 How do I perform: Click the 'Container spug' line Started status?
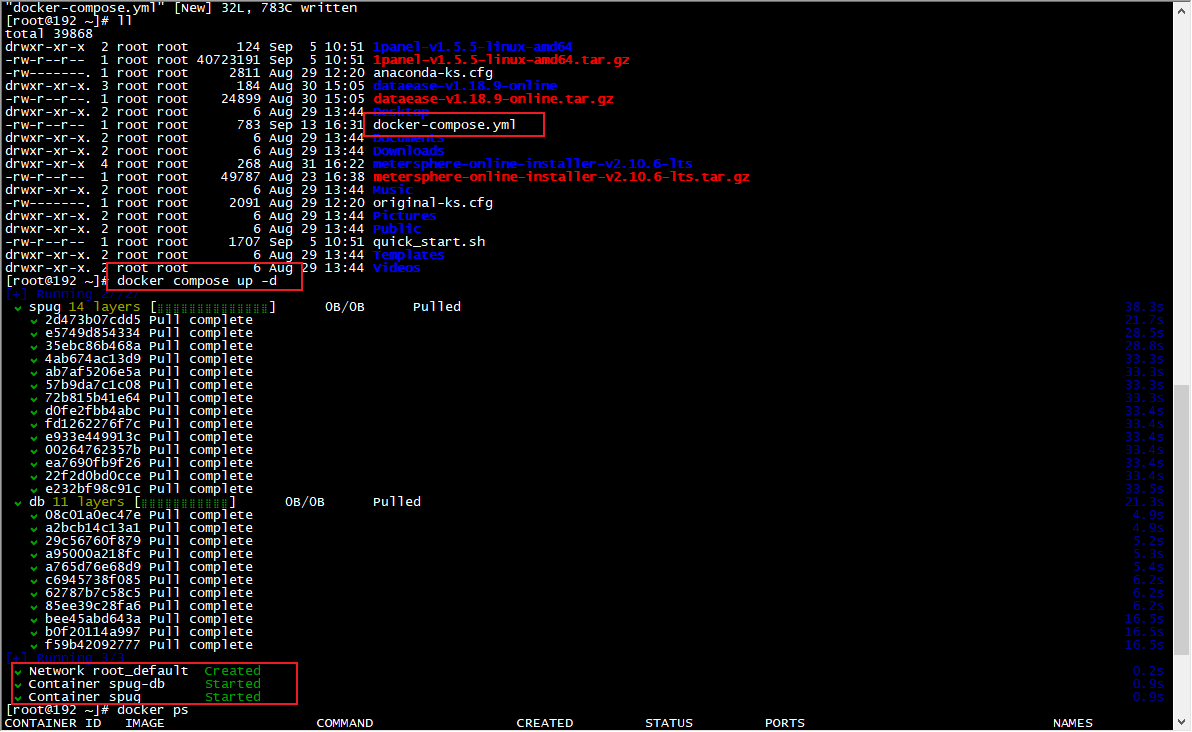pos(233,697)
